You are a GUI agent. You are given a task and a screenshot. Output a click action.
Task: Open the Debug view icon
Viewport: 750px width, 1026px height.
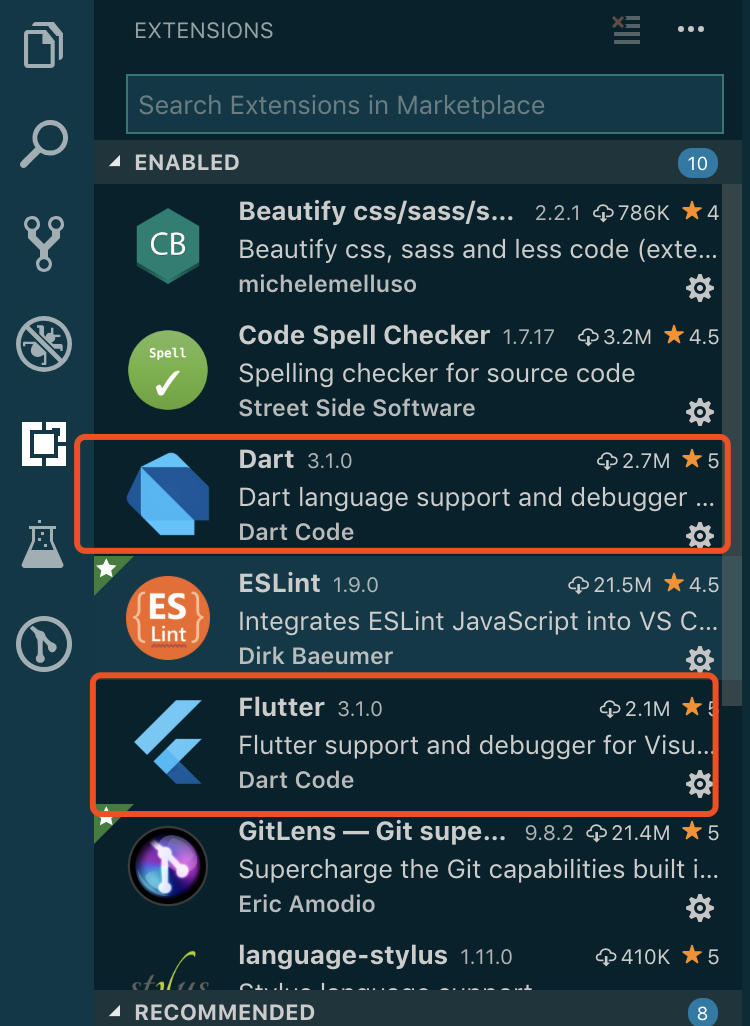[x=44, y=344]
